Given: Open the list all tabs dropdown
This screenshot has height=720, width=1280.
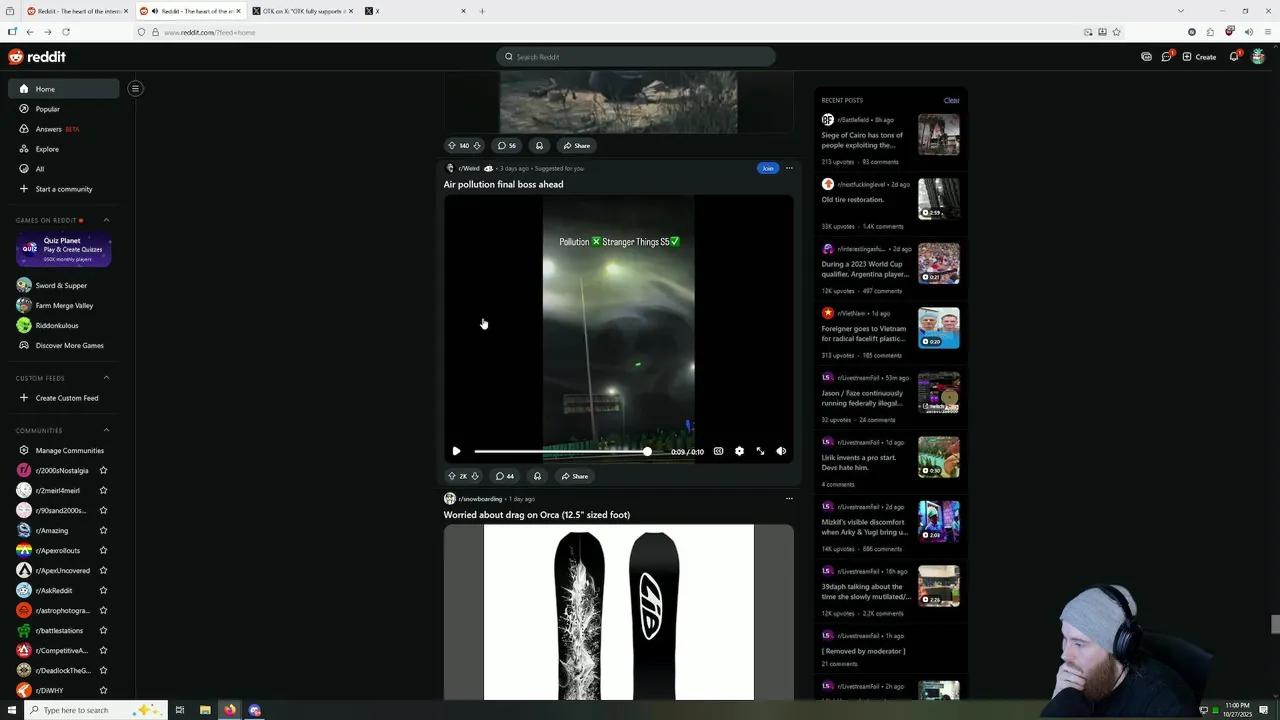Looking at the screenshot, I should (x=1180, y=11).
